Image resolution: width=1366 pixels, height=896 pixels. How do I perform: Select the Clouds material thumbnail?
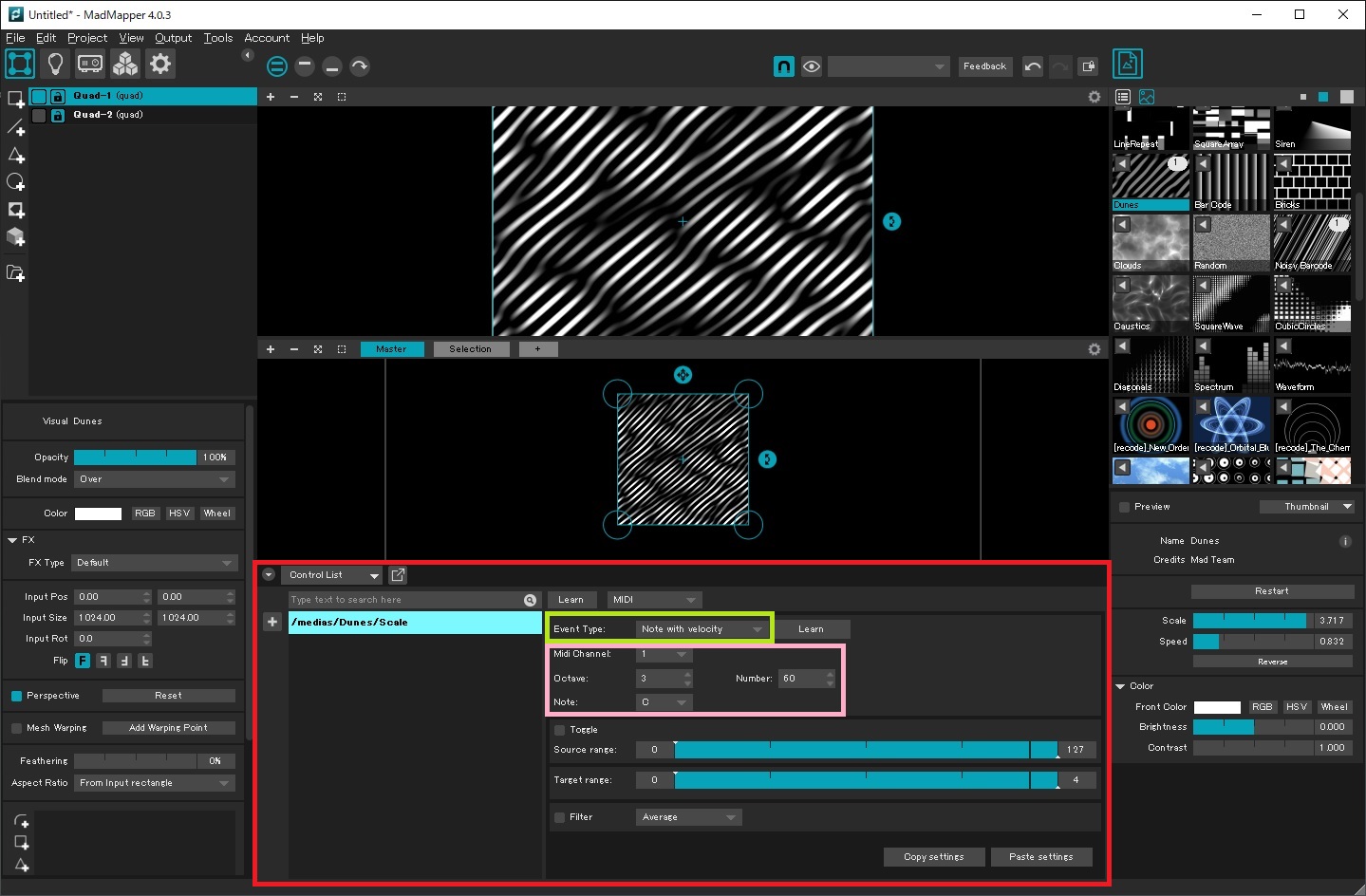point(1151,242)
